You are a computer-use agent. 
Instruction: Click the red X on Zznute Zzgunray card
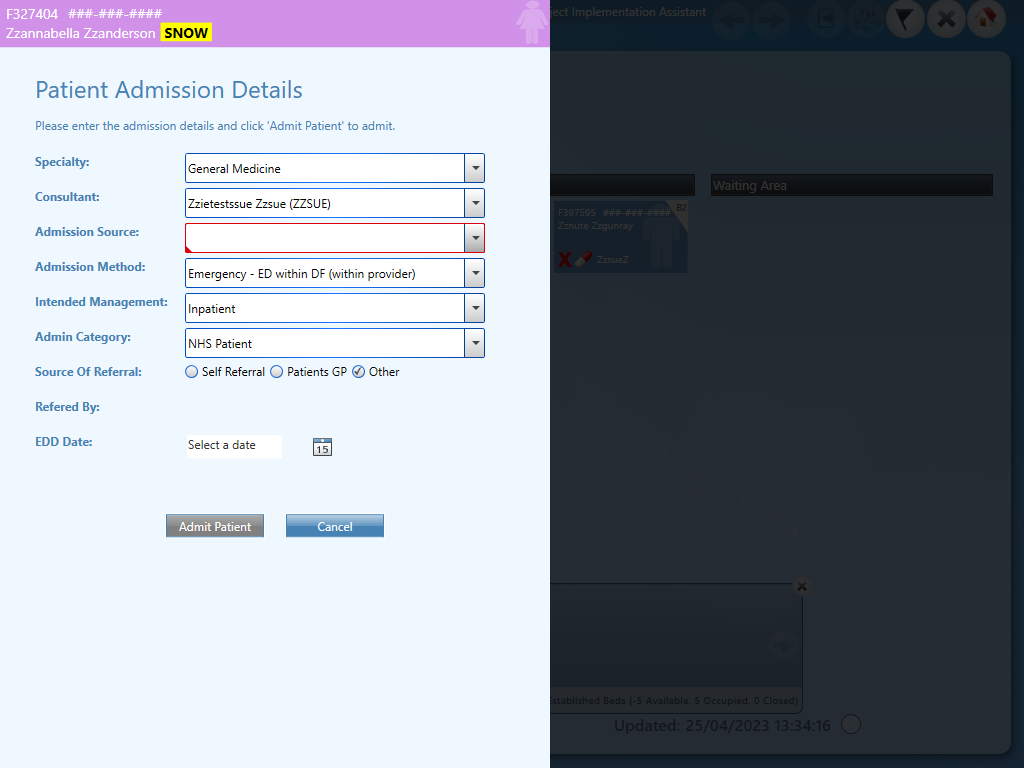point(565,260)
